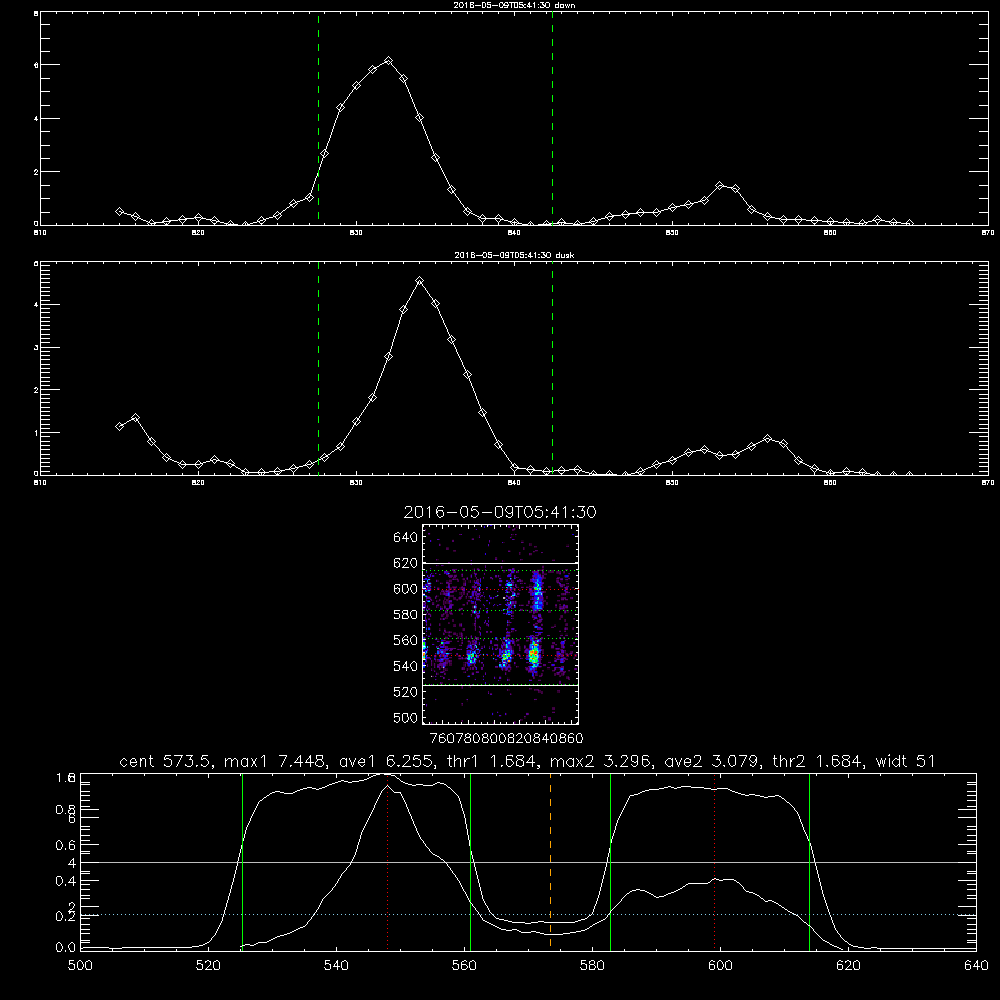This screenshot has width=1000, height=1000.
Task: Click the dotted horizontal threshold line in bottom plot
Action: 528,915
